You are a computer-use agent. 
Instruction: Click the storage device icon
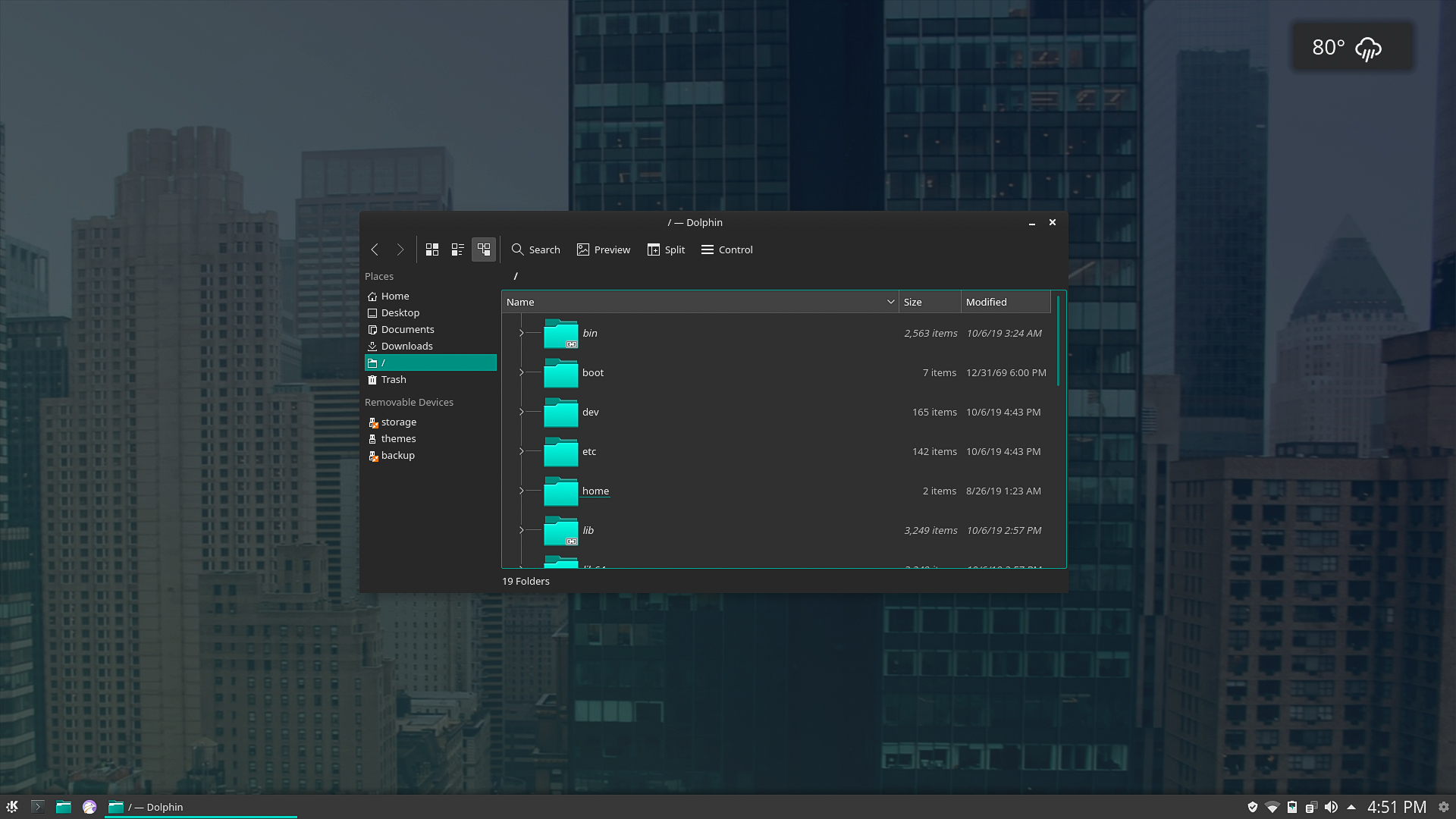[x=372, y=422]
